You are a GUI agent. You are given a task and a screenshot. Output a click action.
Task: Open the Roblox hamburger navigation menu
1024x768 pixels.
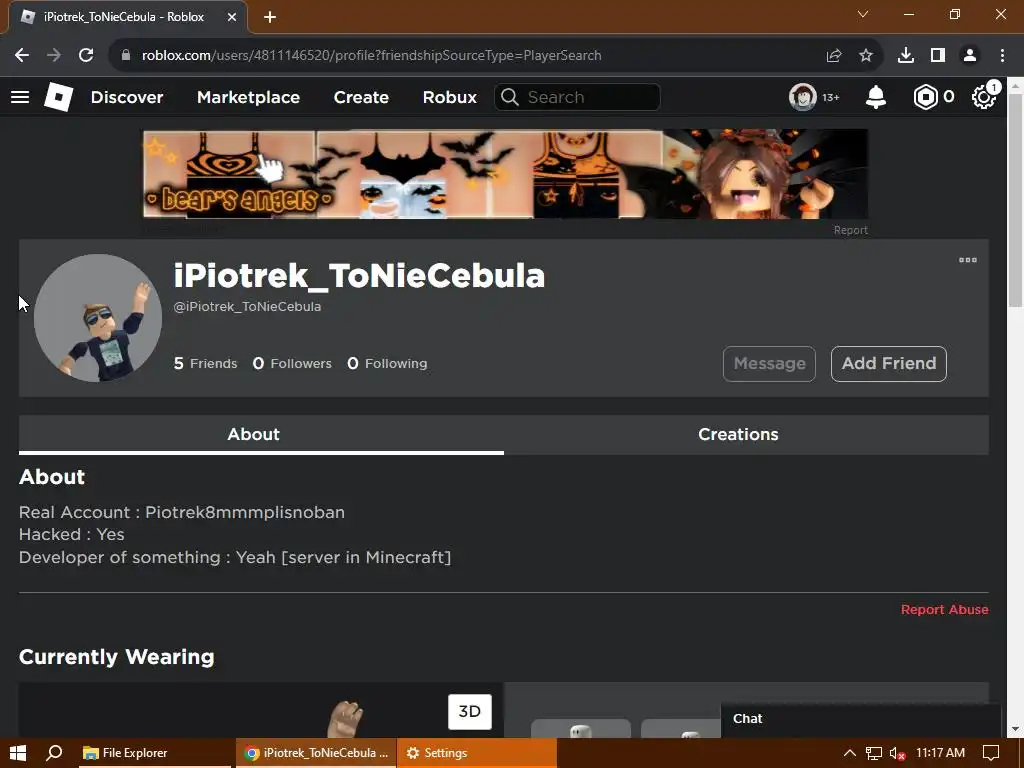[x=20, y=97]
